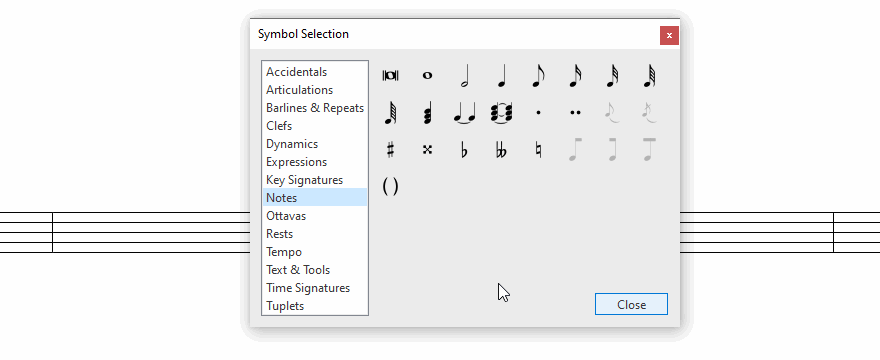Select the double whole note symbol
Image resolution: width=880 pixels, height=360 pixels.
pos(390,75)
